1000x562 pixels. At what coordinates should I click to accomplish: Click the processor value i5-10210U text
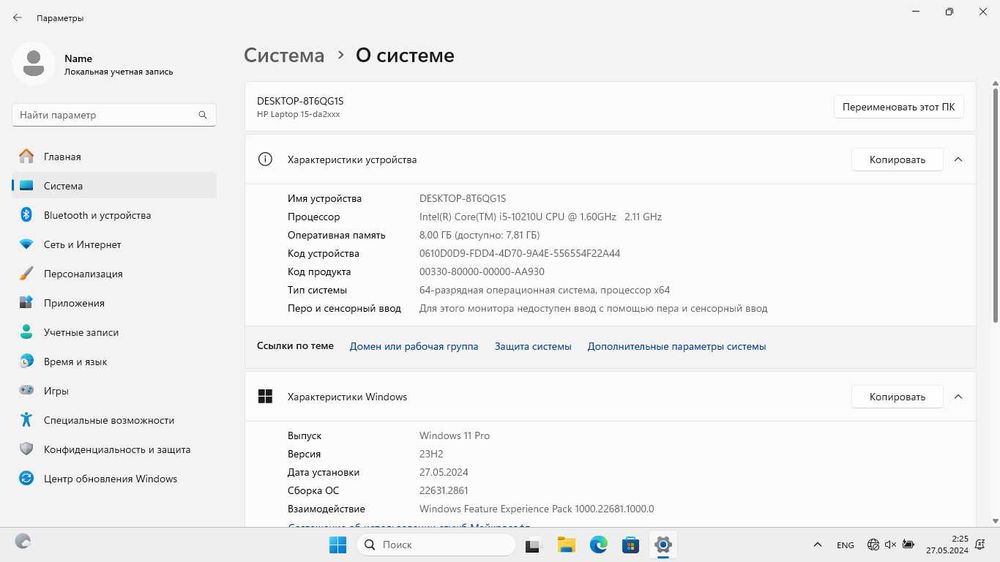coord(540,217)
